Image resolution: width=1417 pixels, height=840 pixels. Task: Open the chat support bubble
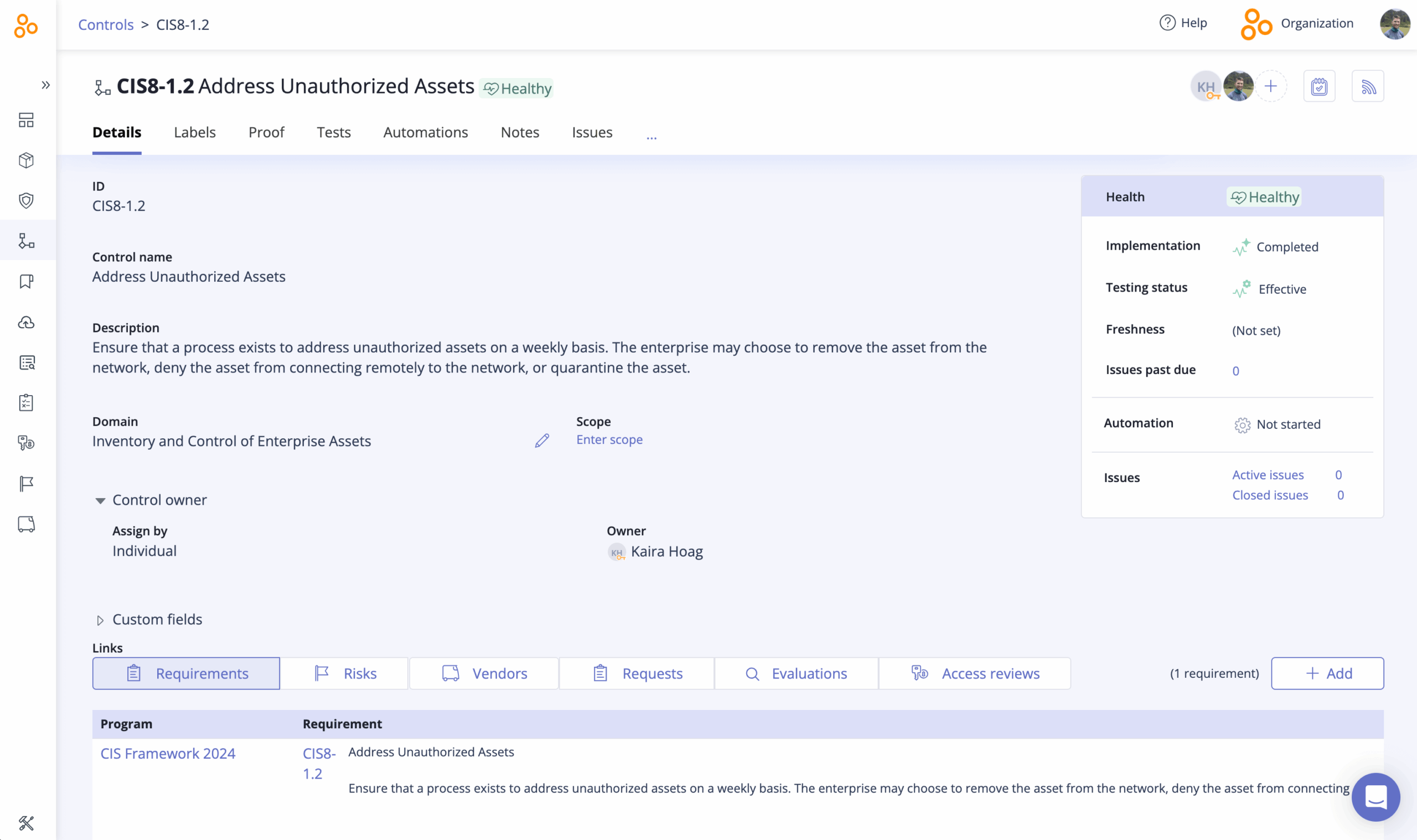point(1375,797)
